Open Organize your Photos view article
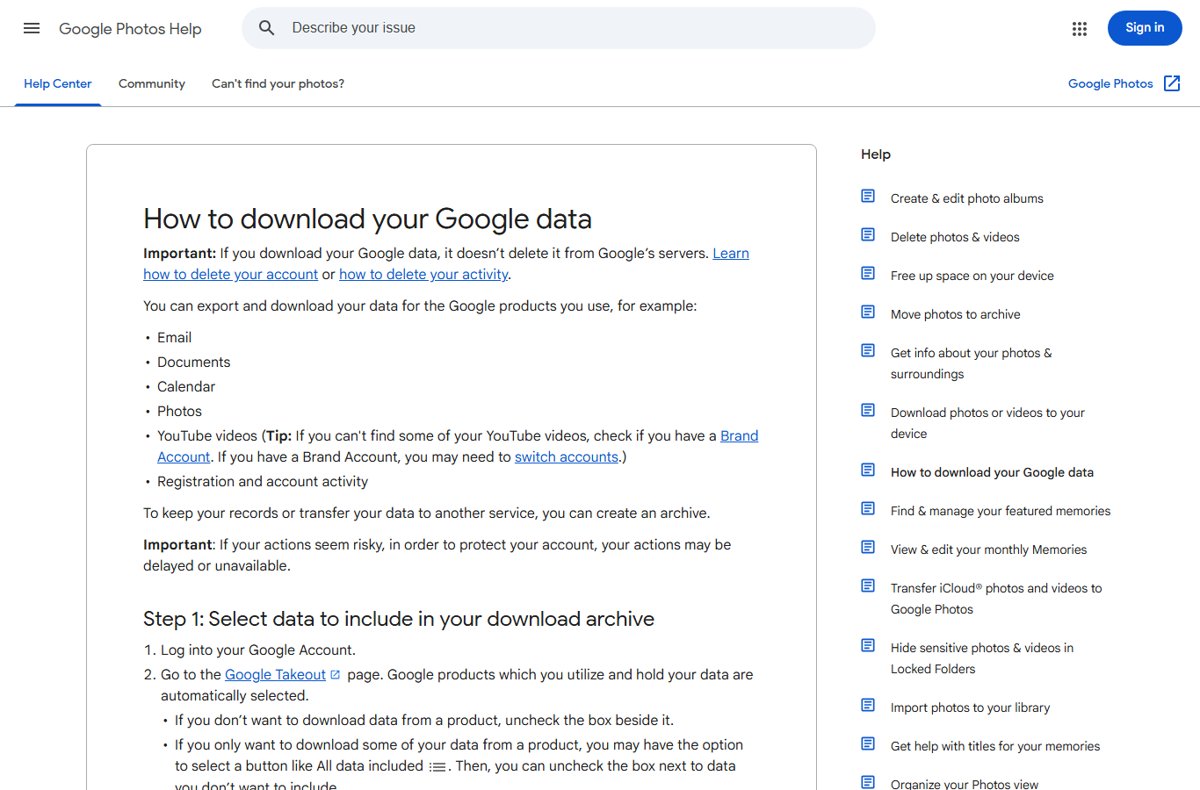The width and height of the screenshot is (1200, 790). tap(965, 784)
